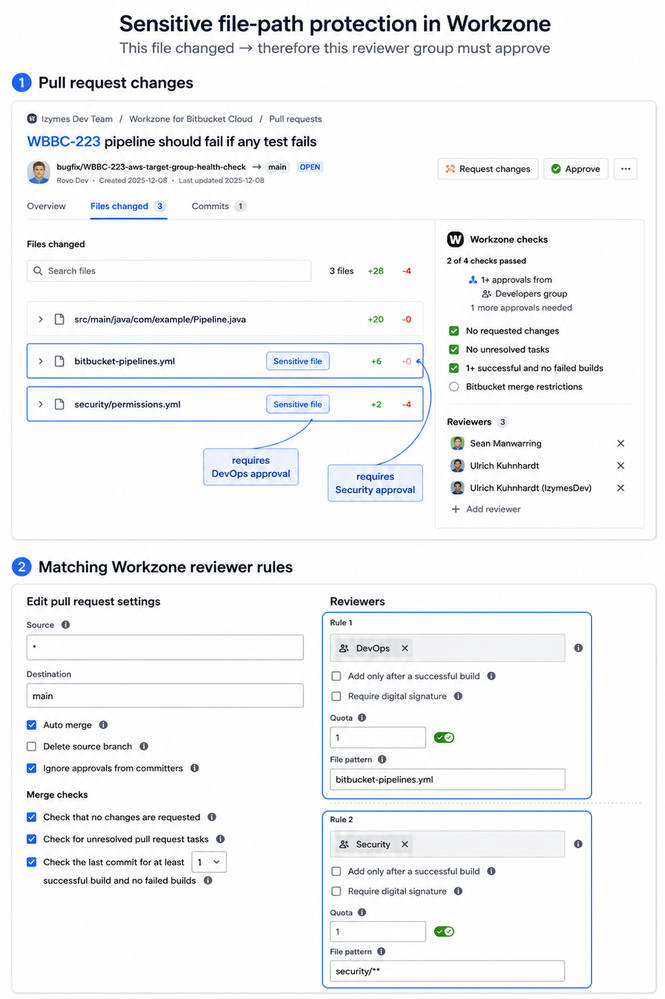
Task: Click info icon beside Delete source branch
Action: click(x=144, y=746)
